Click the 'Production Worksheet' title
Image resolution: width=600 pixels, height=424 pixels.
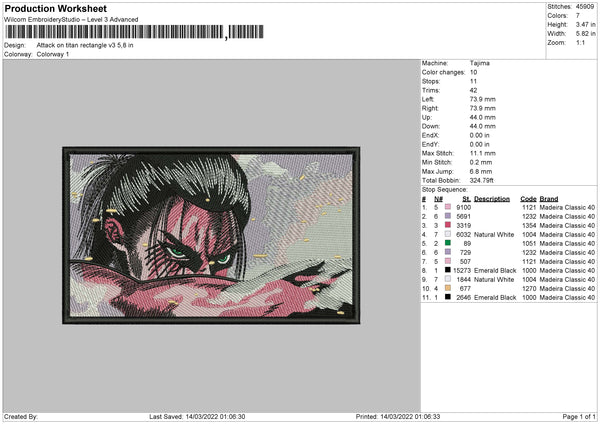55,8
